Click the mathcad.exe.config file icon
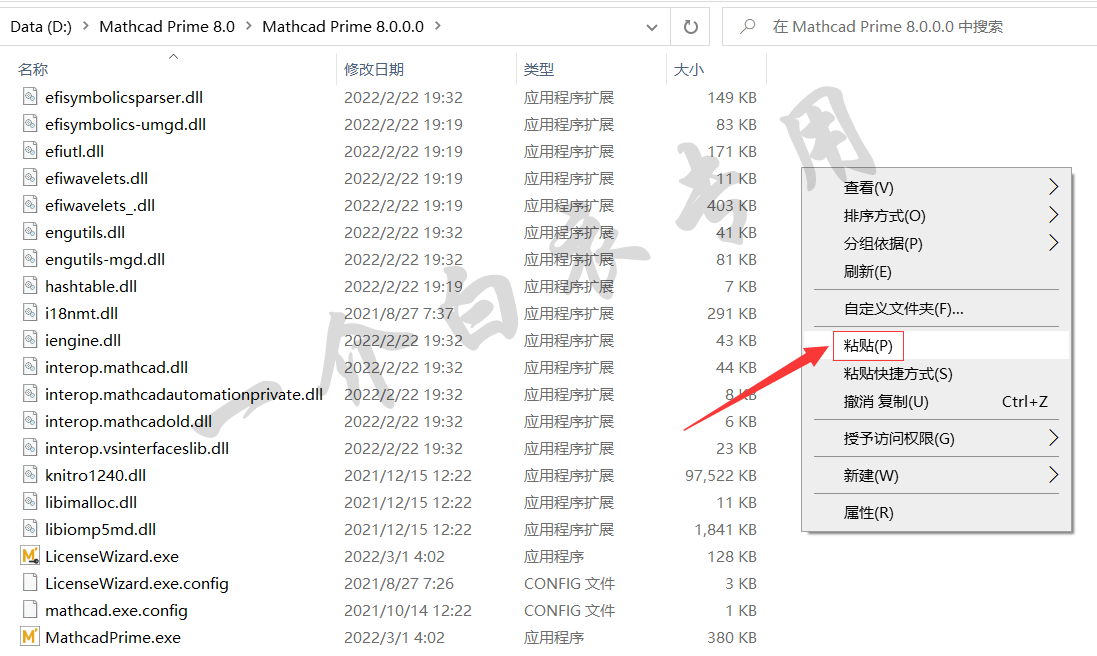This screenshot has width=1097, height=656. [x=30, y=610]
